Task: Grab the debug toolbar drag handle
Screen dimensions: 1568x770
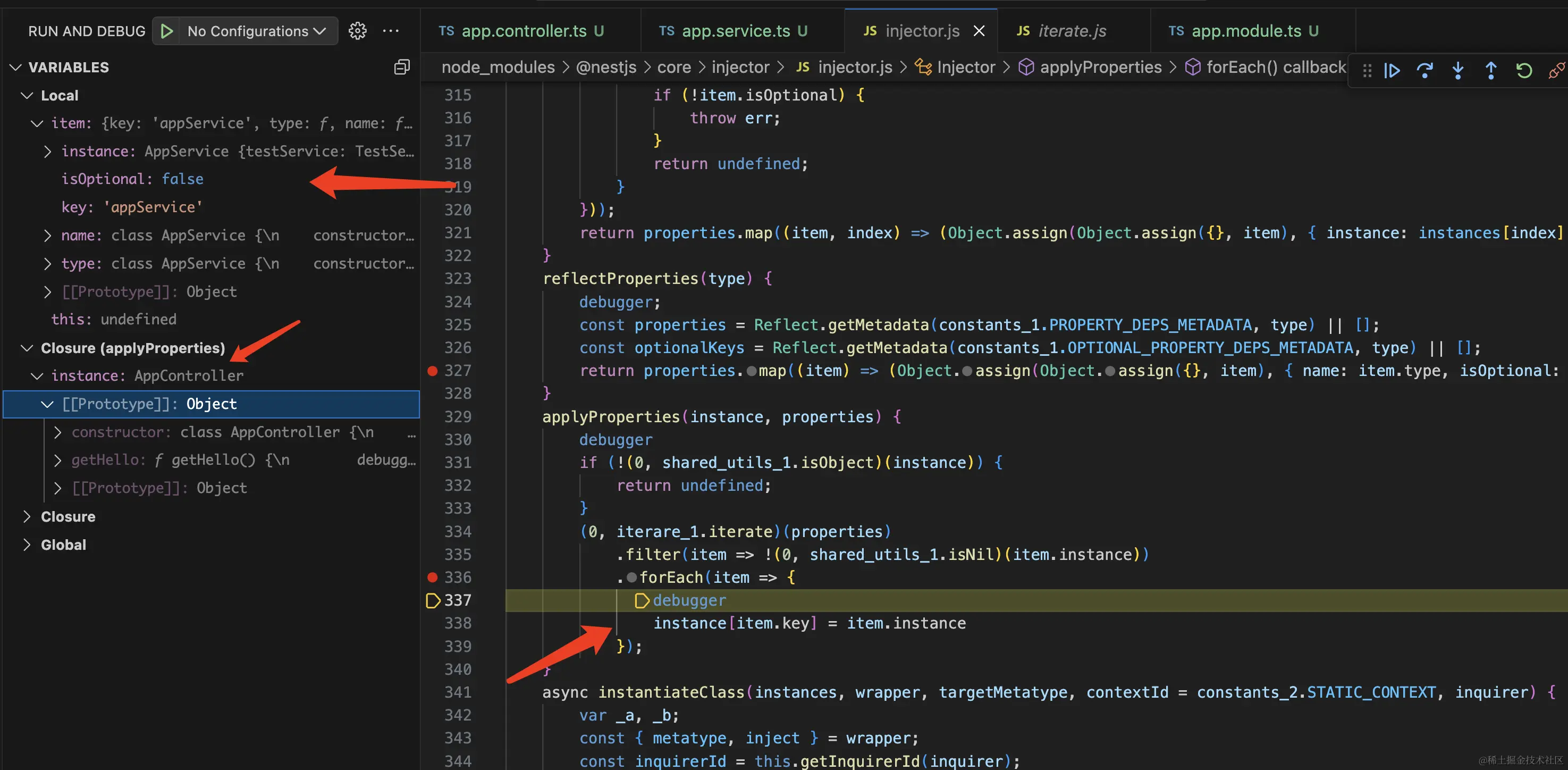Action: coord(1367,71)
